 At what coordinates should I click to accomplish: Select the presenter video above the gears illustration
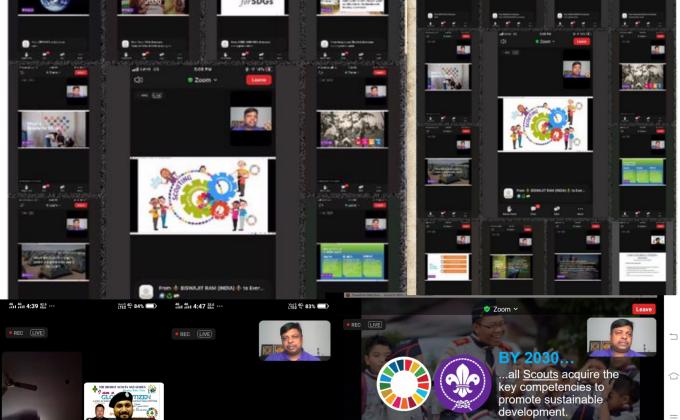coord(250,119)
